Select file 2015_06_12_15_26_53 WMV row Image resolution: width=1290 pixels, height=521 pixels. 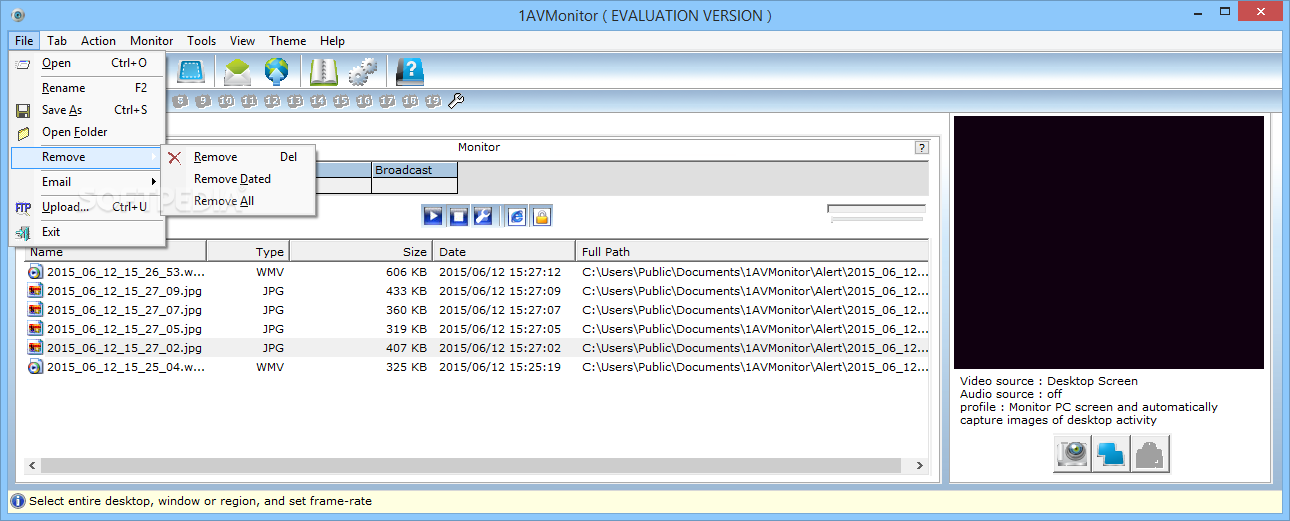point(477,272)
